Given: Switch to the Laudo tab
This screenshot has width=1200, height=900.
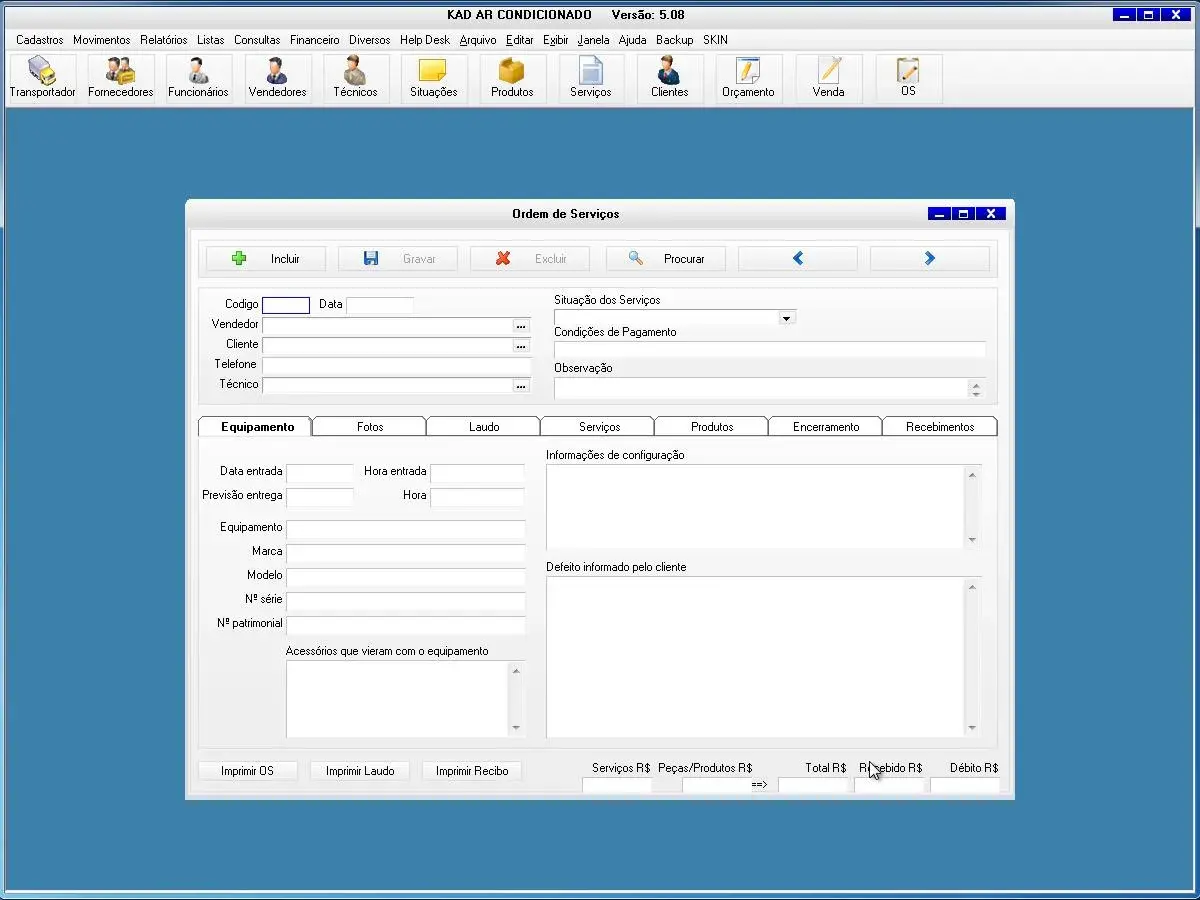Looking at the screenshot, I should [483, 427].
